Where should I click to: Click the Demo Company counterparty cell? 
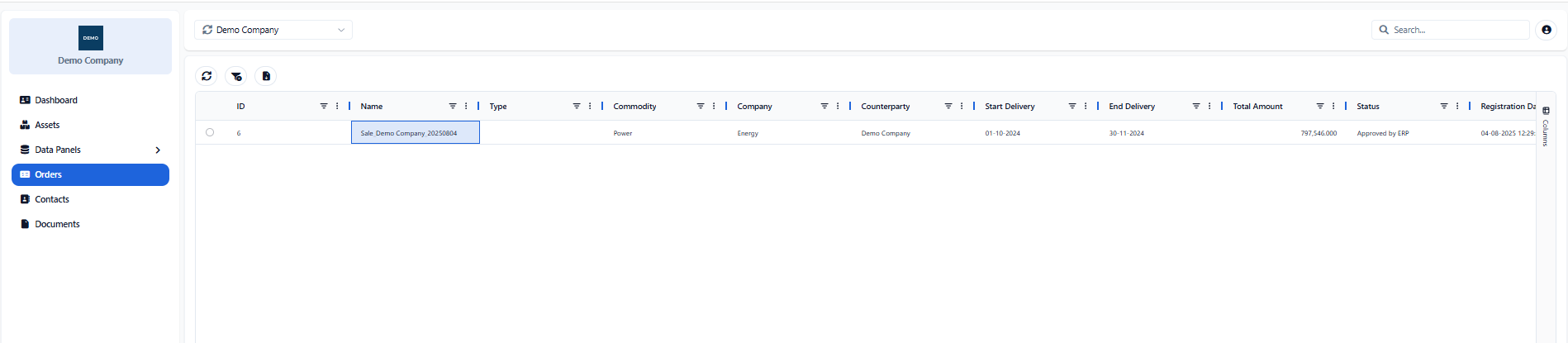point(912,132)
